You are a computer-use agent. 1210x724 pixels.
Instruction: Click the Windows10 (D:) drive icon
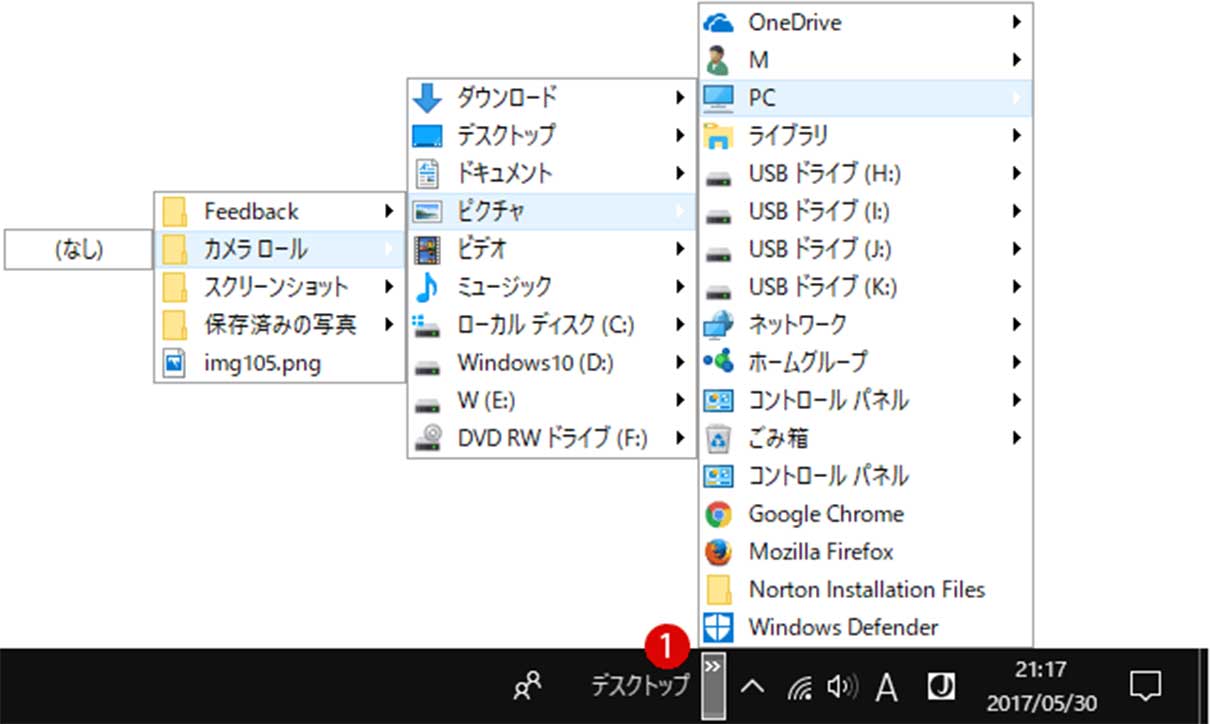pos(427,366)
